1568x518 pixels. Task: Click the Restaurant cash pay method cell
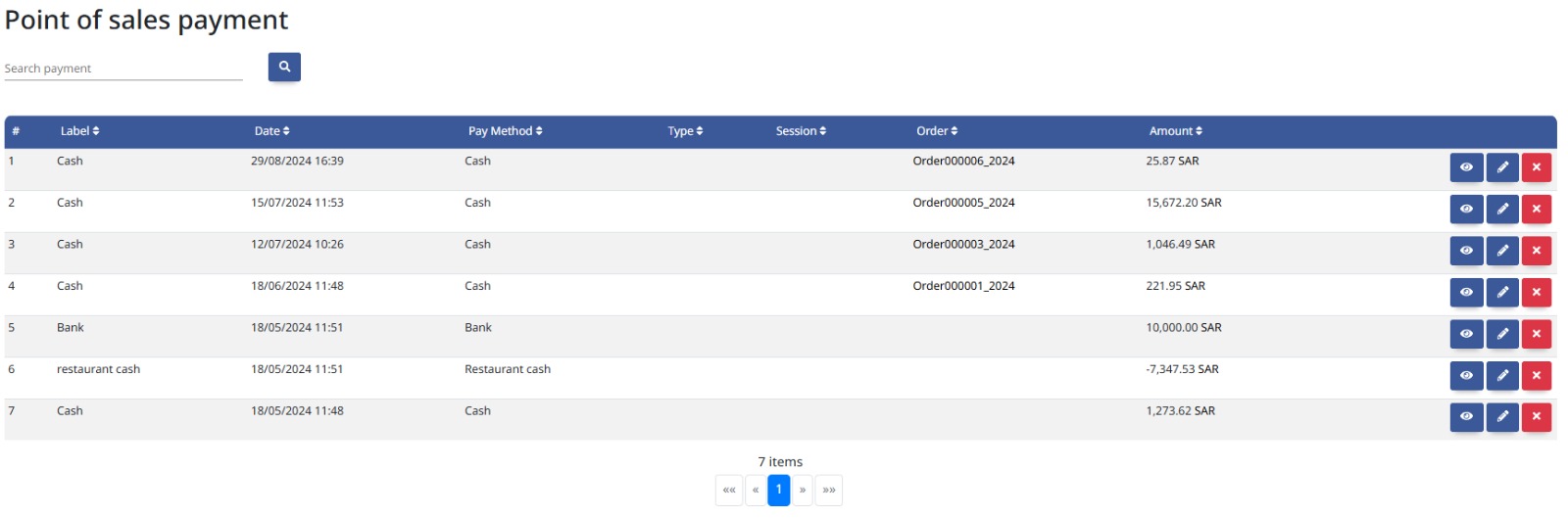click(508, 369)
